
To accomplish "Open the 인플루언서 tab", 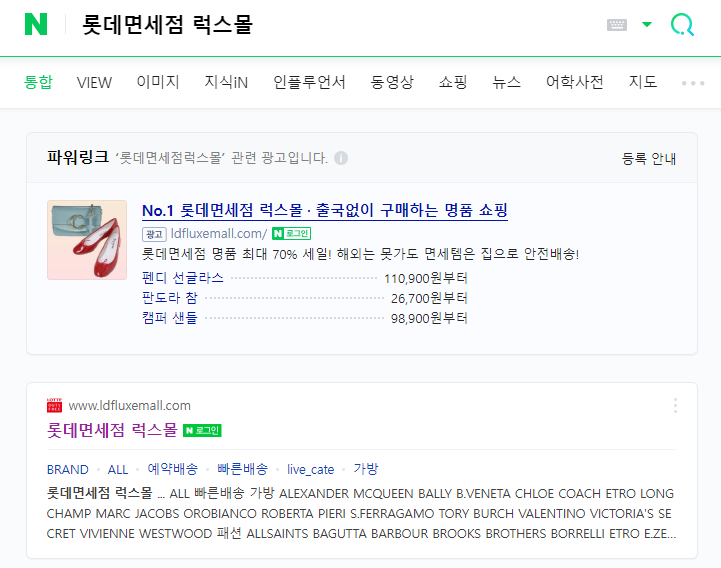I will [309, 82].
